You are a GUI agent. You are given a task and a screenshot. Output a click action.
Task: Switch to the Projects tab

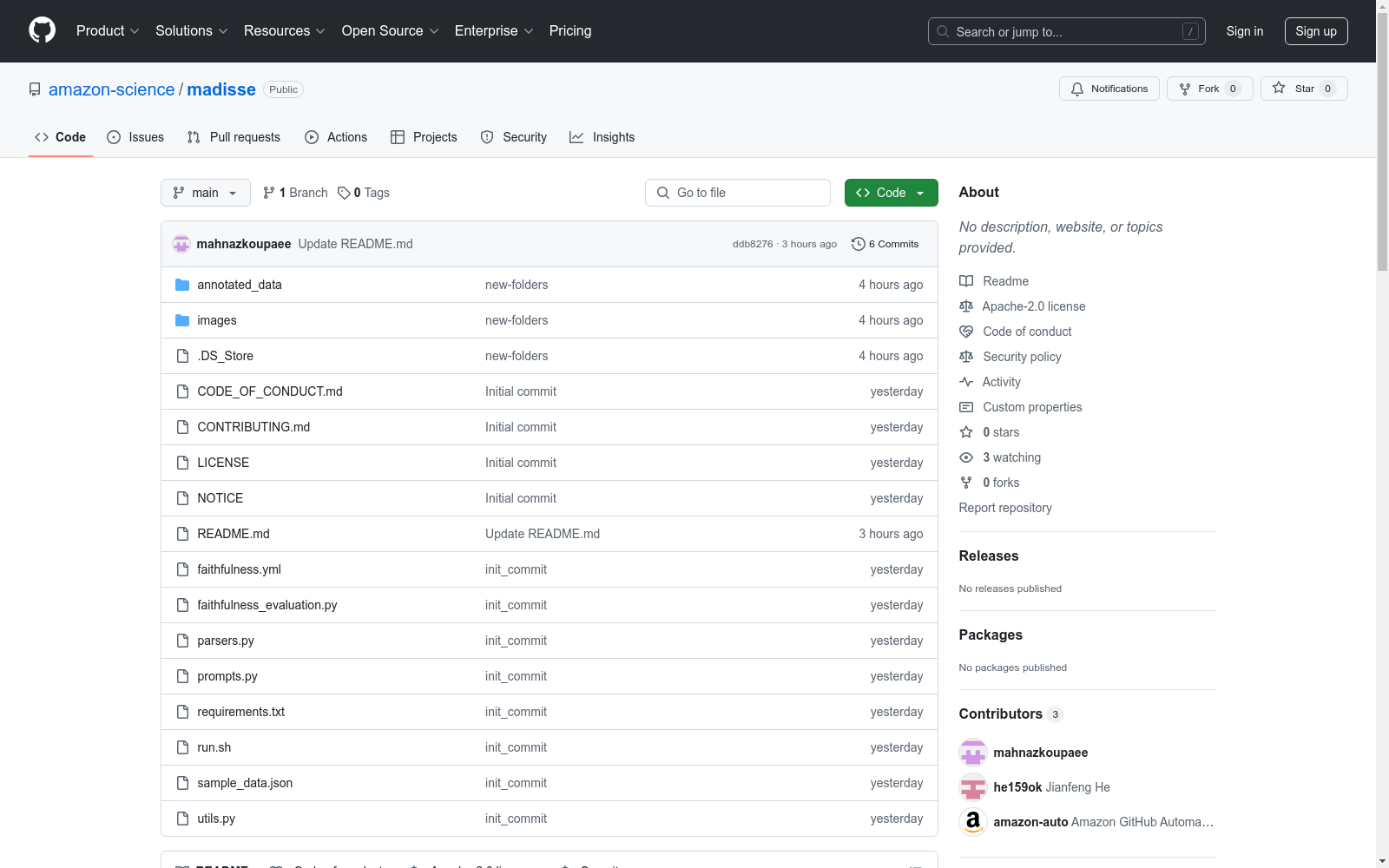[424, 137]
